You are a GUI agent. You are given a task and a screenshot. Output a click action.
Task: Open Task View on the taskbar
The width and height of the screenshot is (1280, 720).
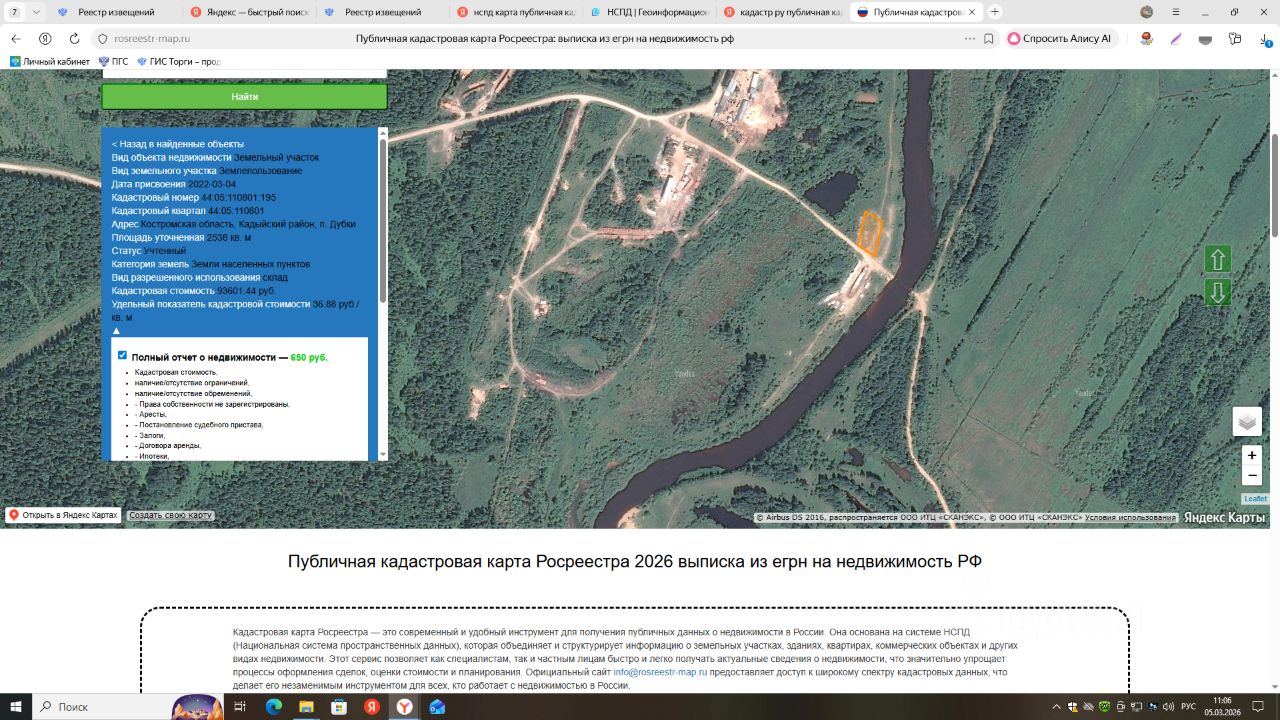(240, 706)
